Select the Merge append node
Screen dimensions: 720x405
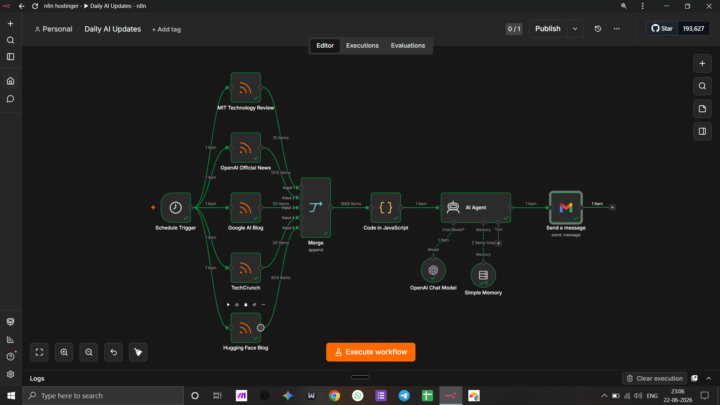pyautogui.click(x=315, y=208)
